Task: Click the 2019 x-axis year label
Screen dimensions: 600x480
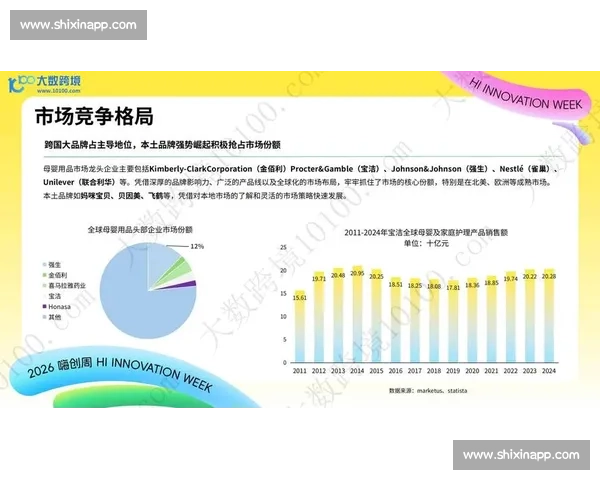Action: pyautogui.click(x=453, y=371)
